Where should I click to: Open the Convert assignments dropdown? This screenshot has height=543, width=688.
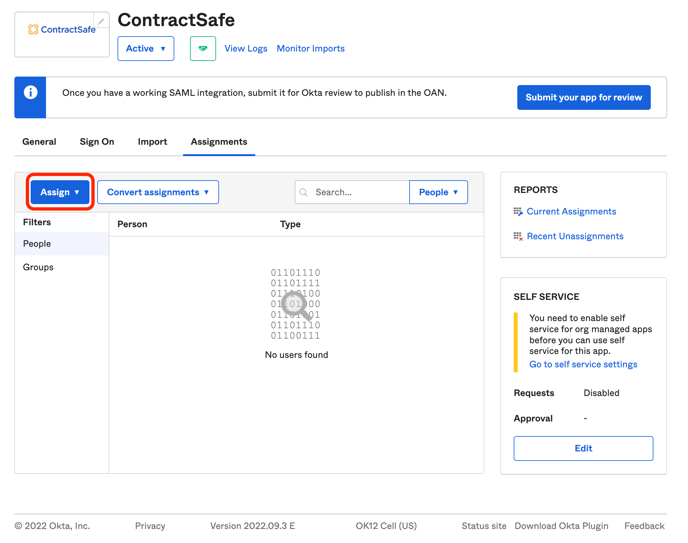158,192
